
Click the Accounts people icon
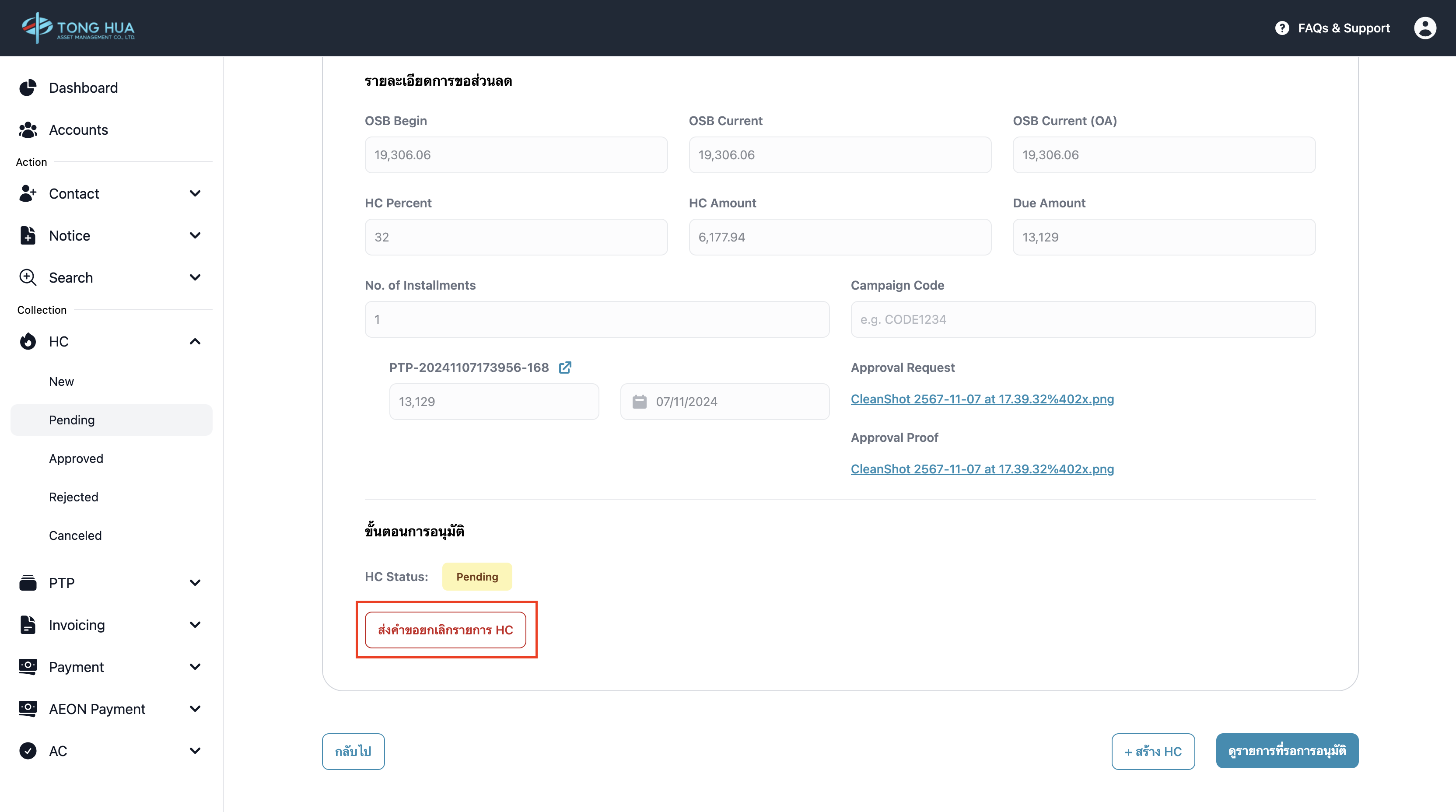click(28, 130)
